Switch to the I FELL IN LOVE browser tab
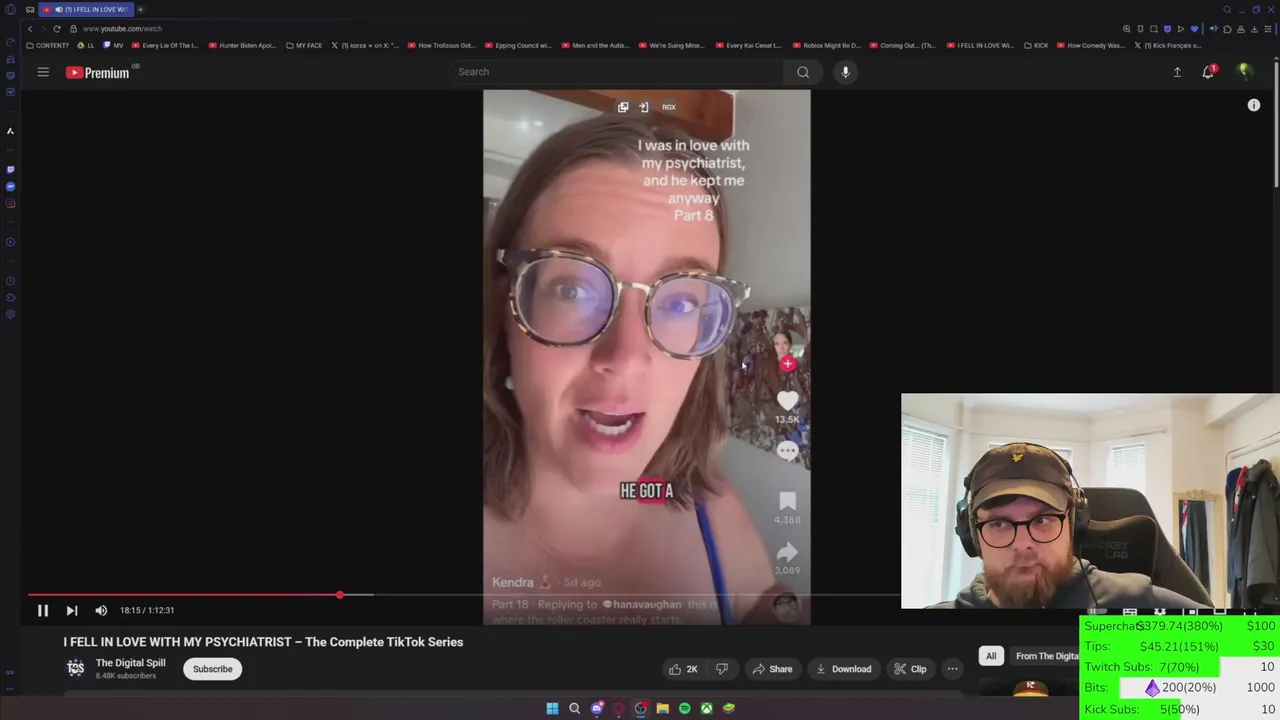Screen dimensions: 1280x720 tap(86, 9)
